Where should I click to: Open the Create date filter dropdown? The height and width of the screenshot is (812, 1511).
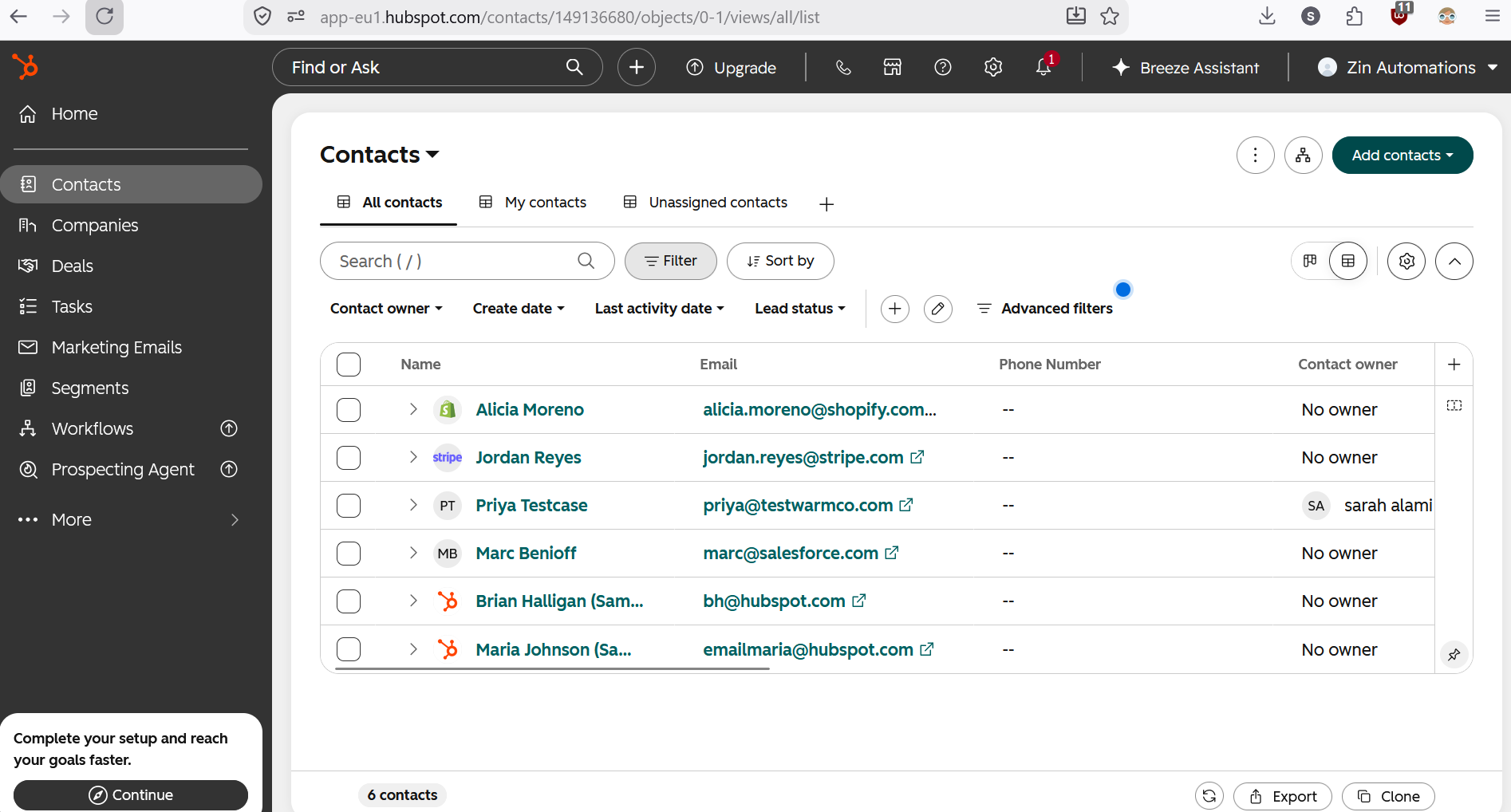pos(519,309)
